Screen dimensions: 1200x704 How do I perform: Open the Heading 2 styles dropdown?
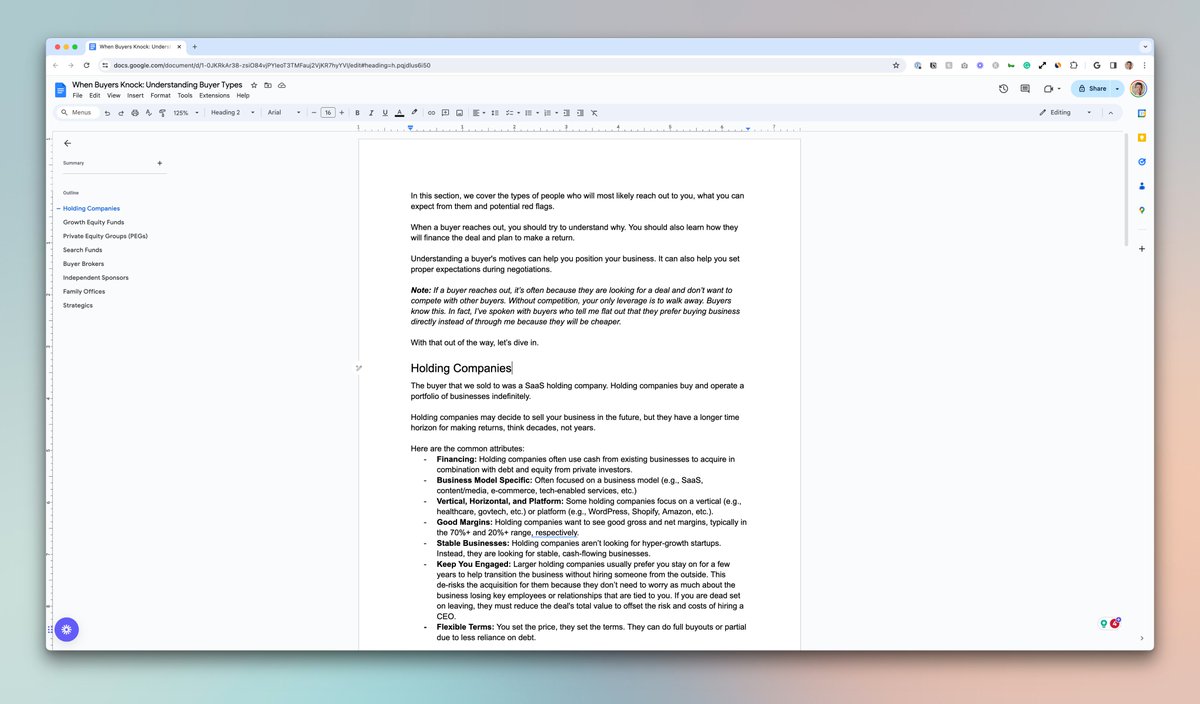tap(226, 112)
